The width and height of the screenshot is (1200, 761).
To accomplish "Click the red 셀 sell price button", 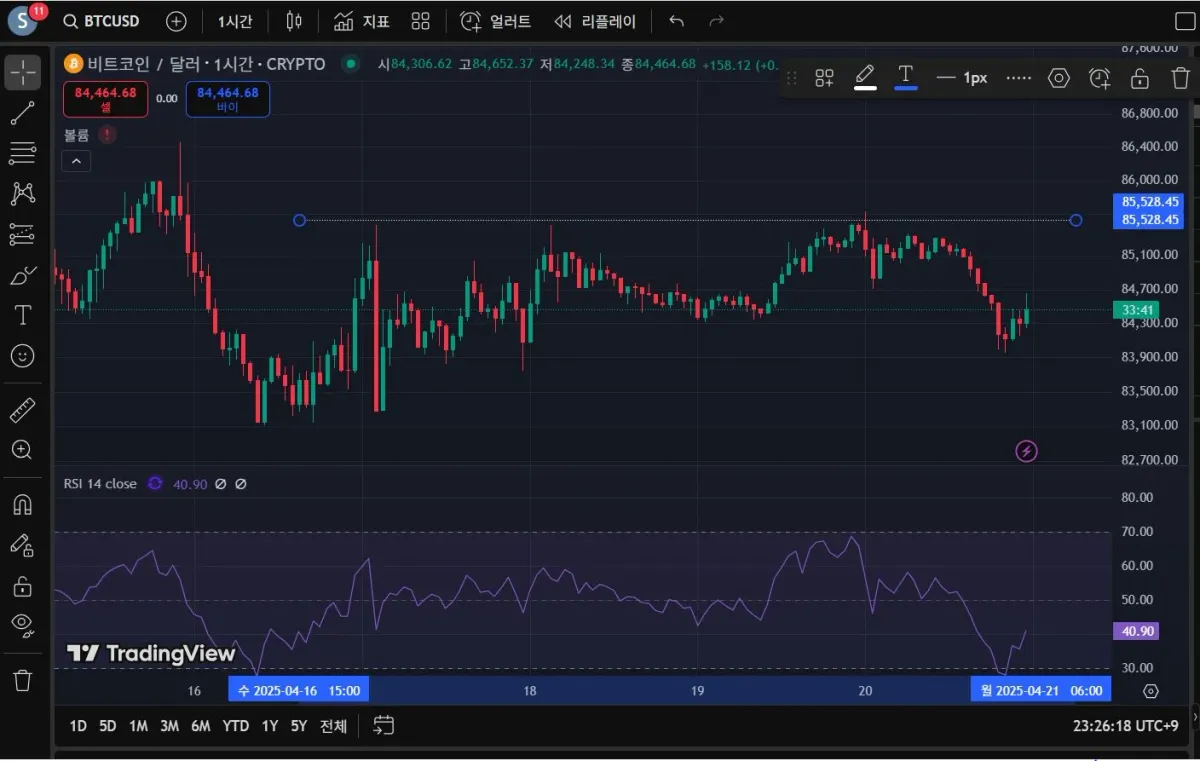I will [x=105, y=99].
